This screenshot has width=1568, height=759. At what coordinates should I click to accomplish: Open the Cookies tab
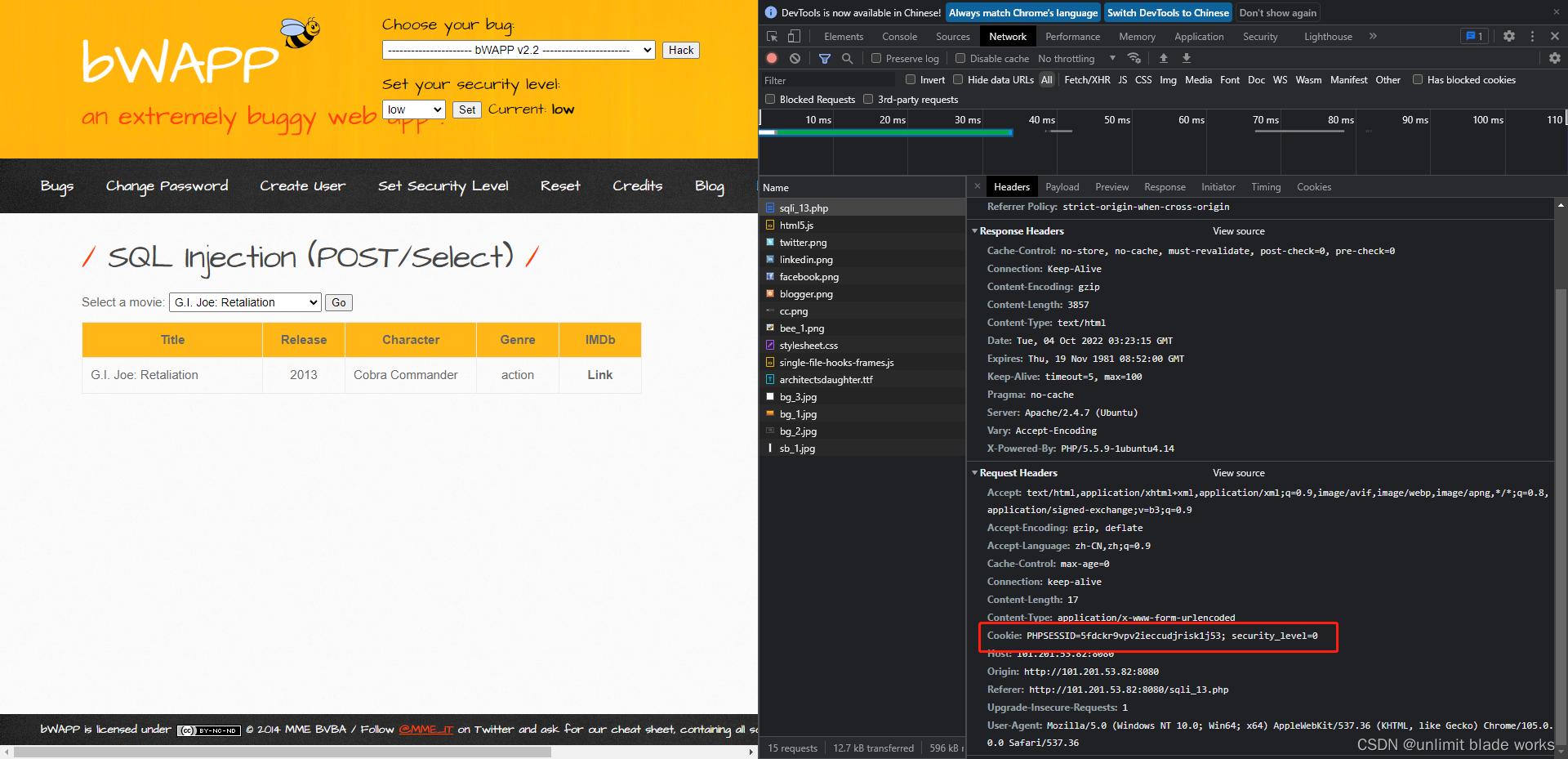(x=1313, y=186)
